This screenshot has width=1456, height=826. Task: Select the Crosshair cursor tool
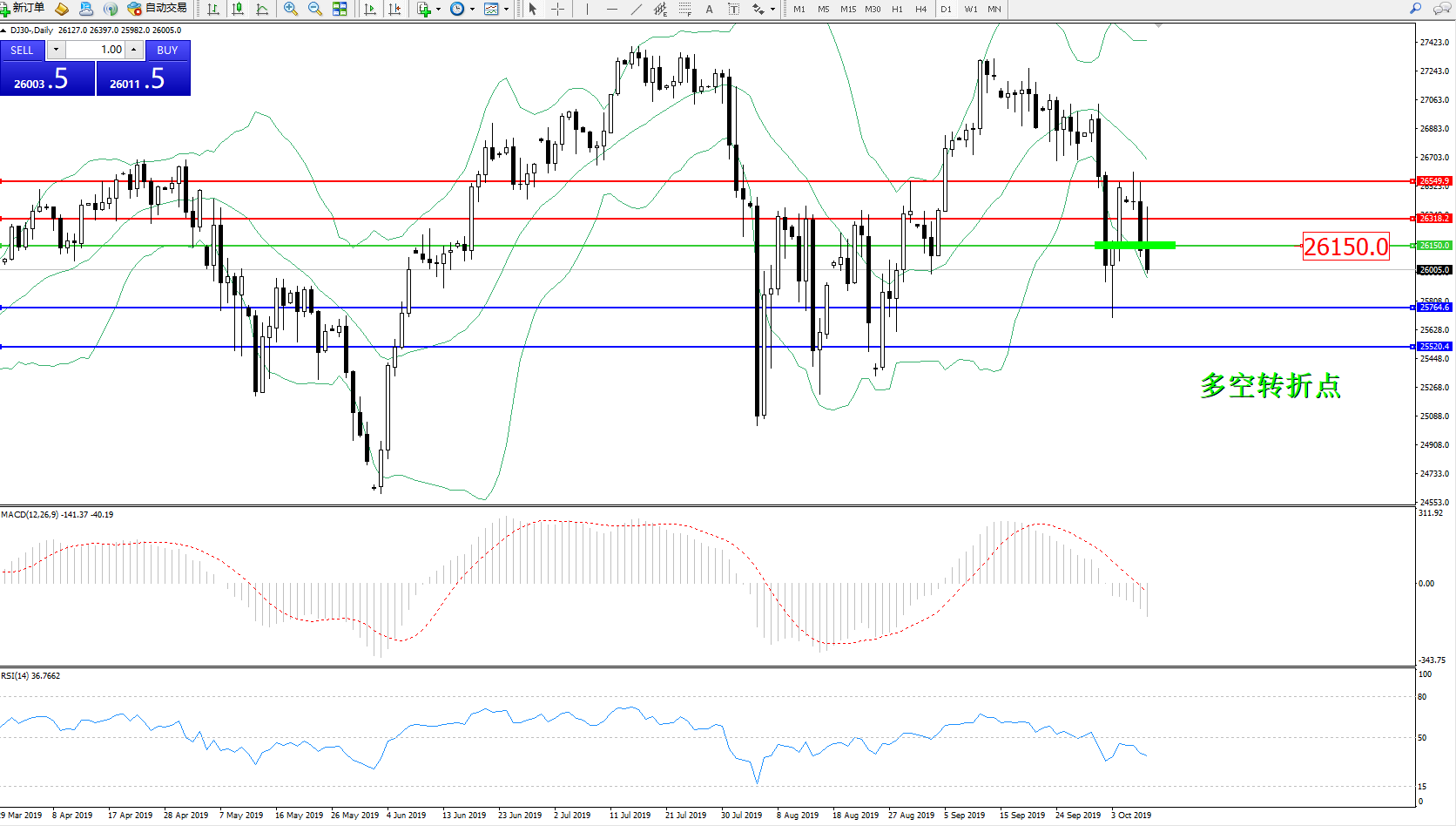pyautogui.click(x=557, y=9)
